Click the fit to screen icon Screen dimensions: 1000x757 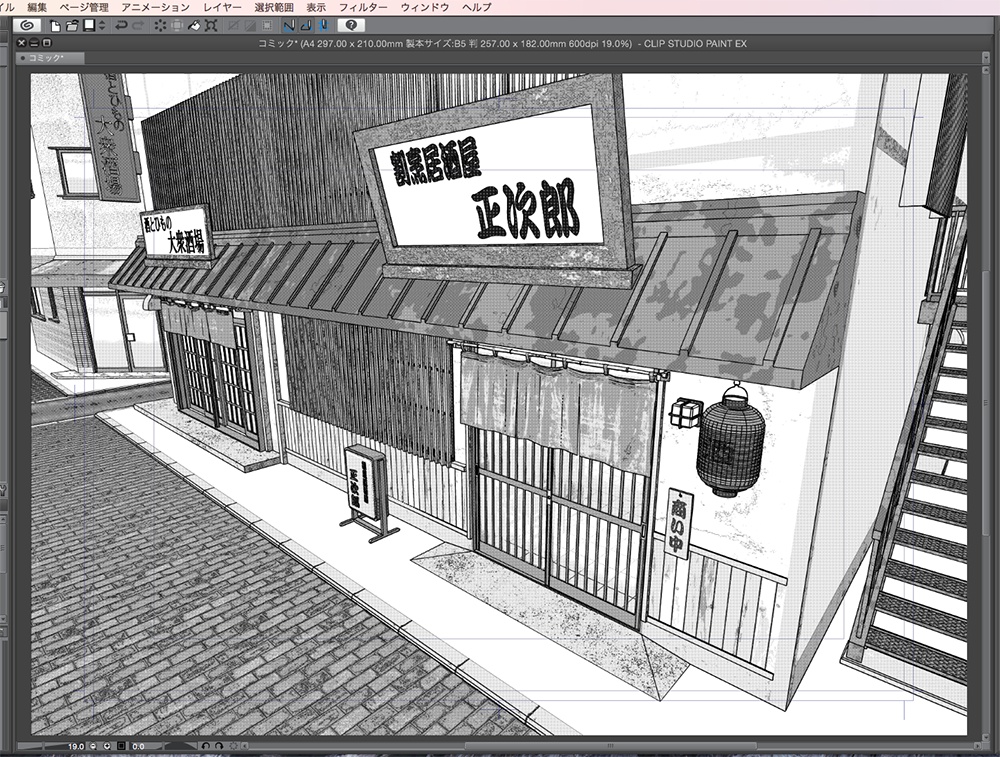point(121,746)
